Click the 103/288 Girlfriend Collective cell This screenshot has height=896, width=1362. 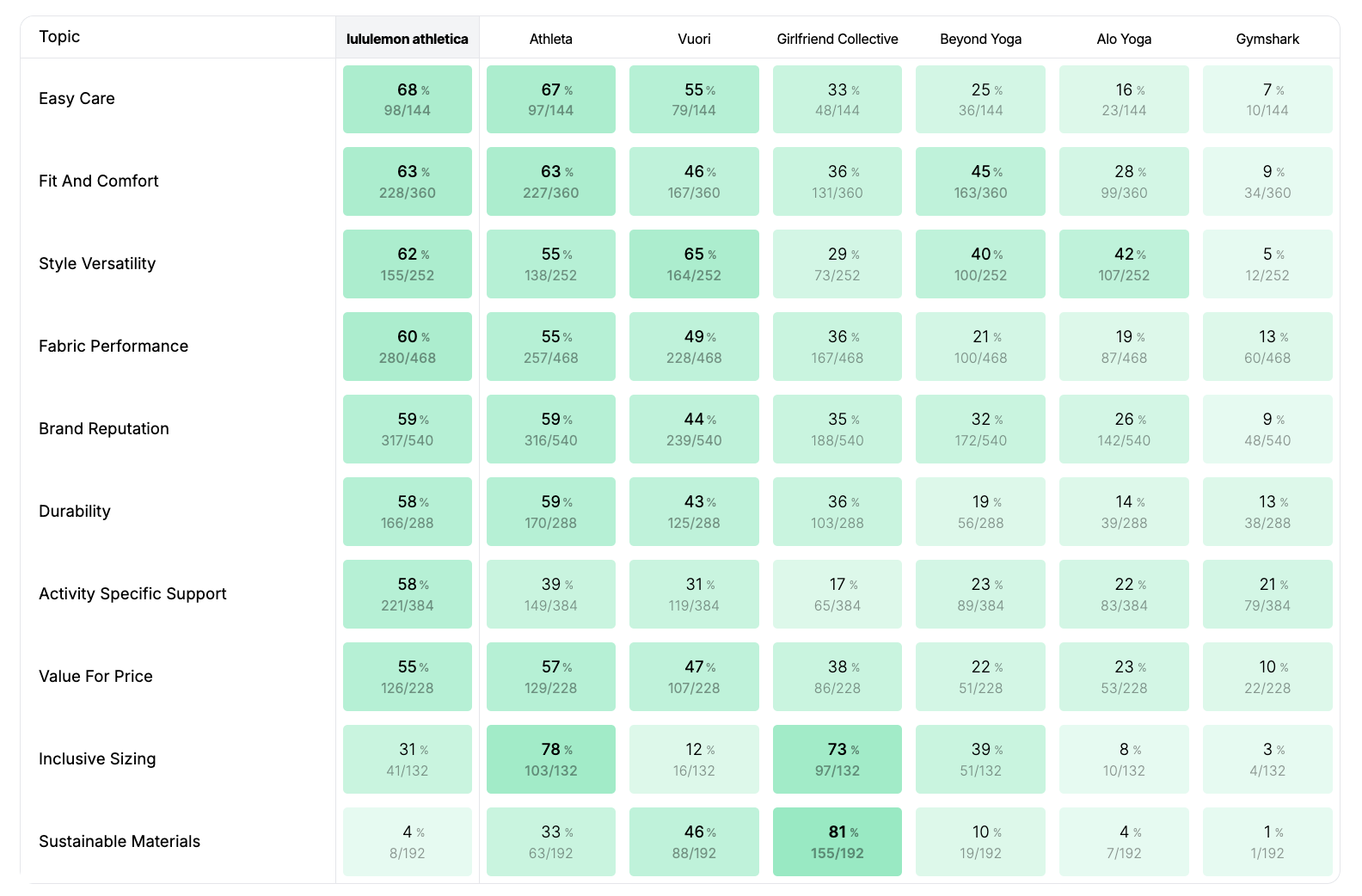tap(837, 512)
